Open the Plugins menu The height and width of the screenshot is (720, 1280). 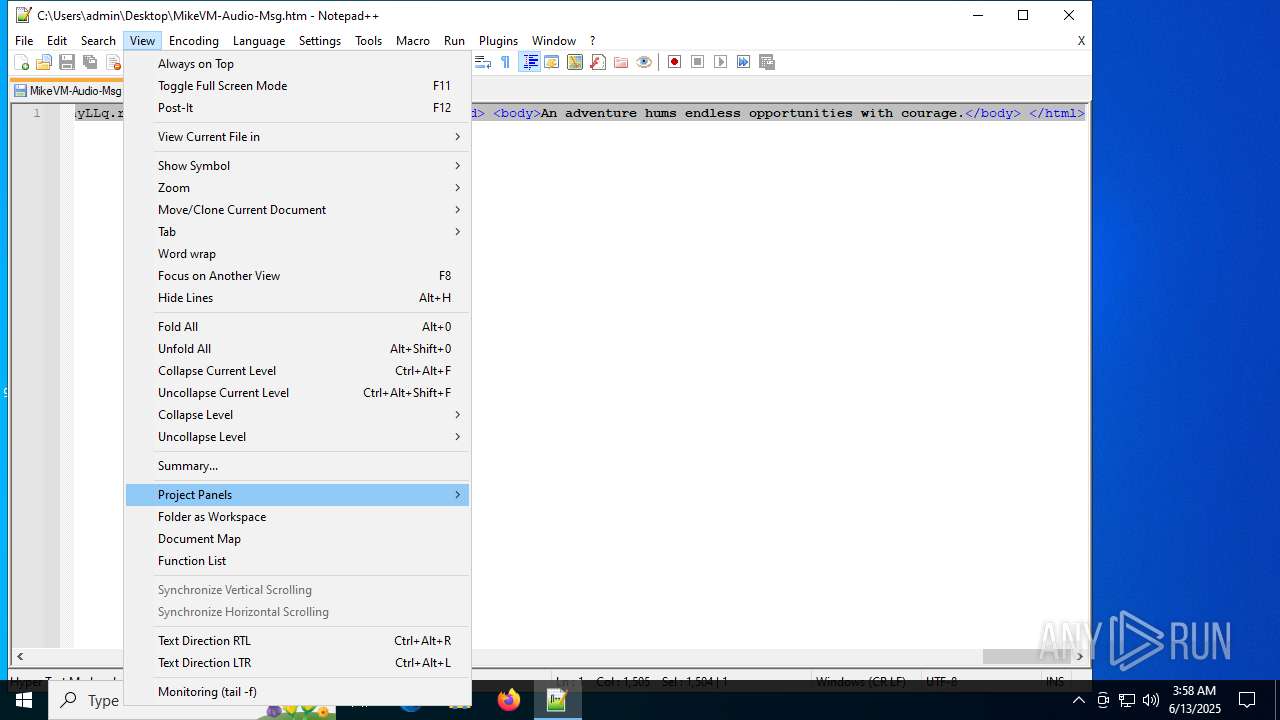tap(498, 41)
